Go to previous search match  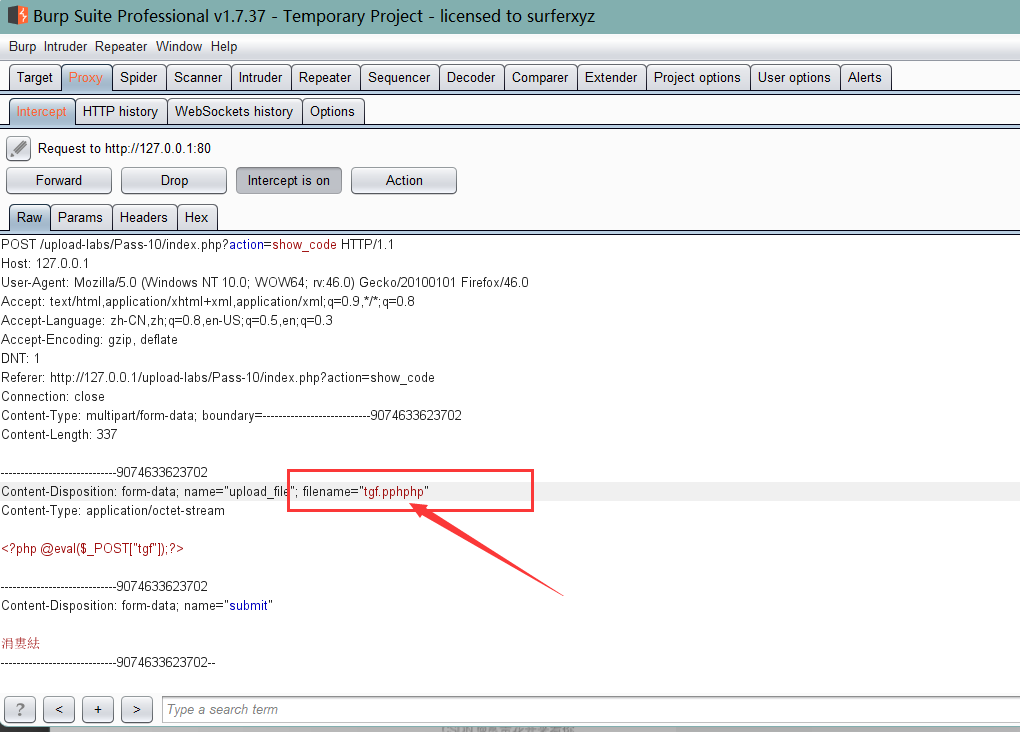(59, 709)
